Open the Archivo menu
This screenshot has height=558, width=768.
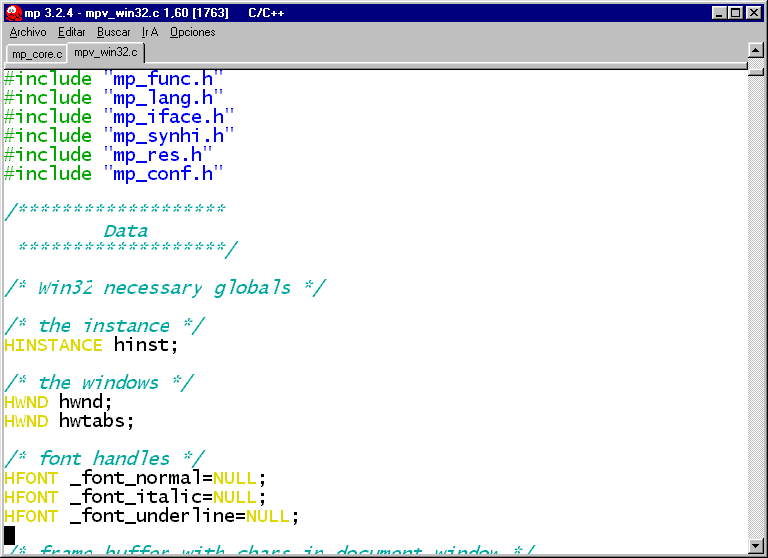tap(28, 32)
